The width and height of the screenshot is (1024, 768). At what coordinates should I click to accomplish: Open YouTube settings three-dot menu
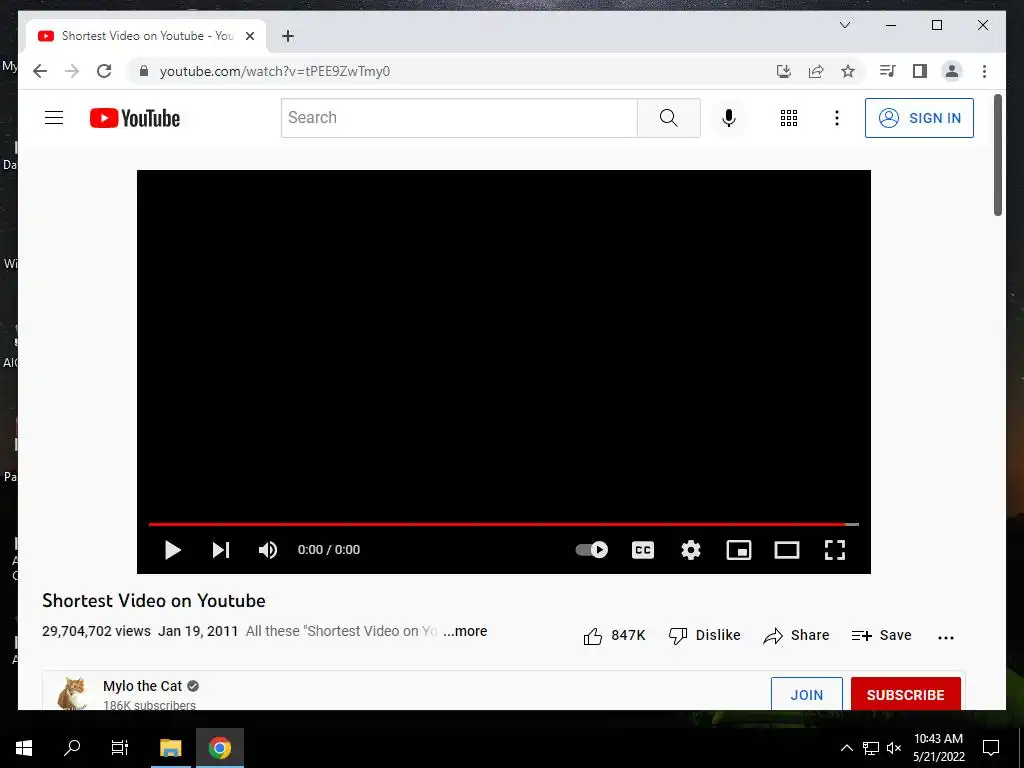click(x=837, y=118)
